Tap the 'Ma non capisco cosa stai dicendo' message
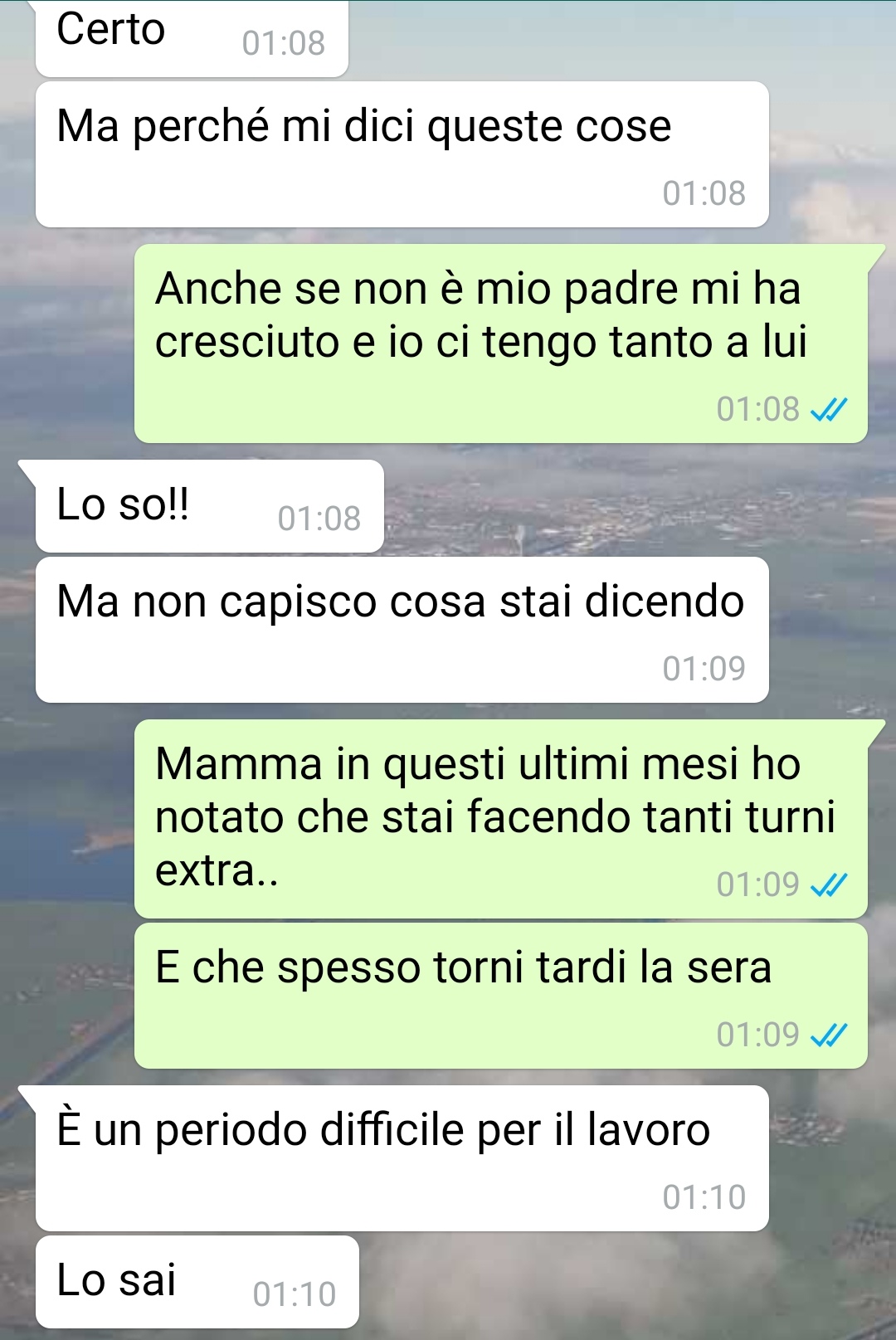 click(x=402, y=630)
